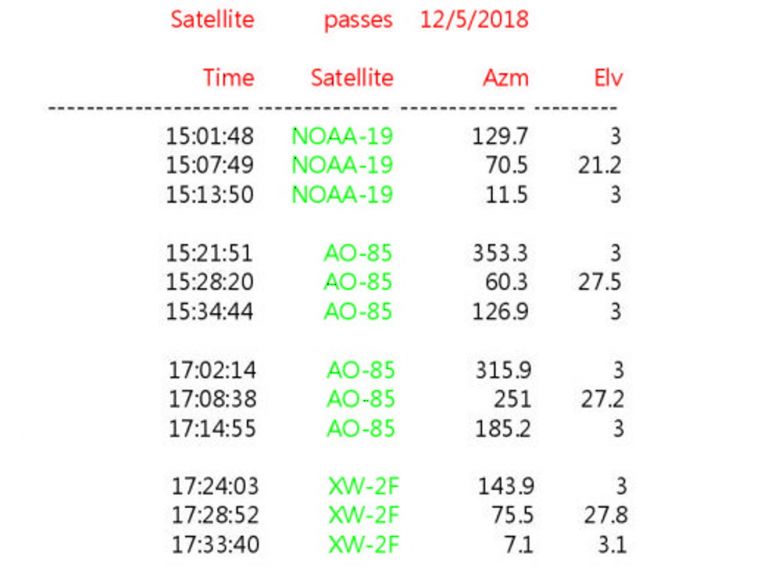Image resolution: width=757 pixels, height=572 pixels.
Task: Select XW-2F in the 17:24:03 row
Action: point(364,487)
